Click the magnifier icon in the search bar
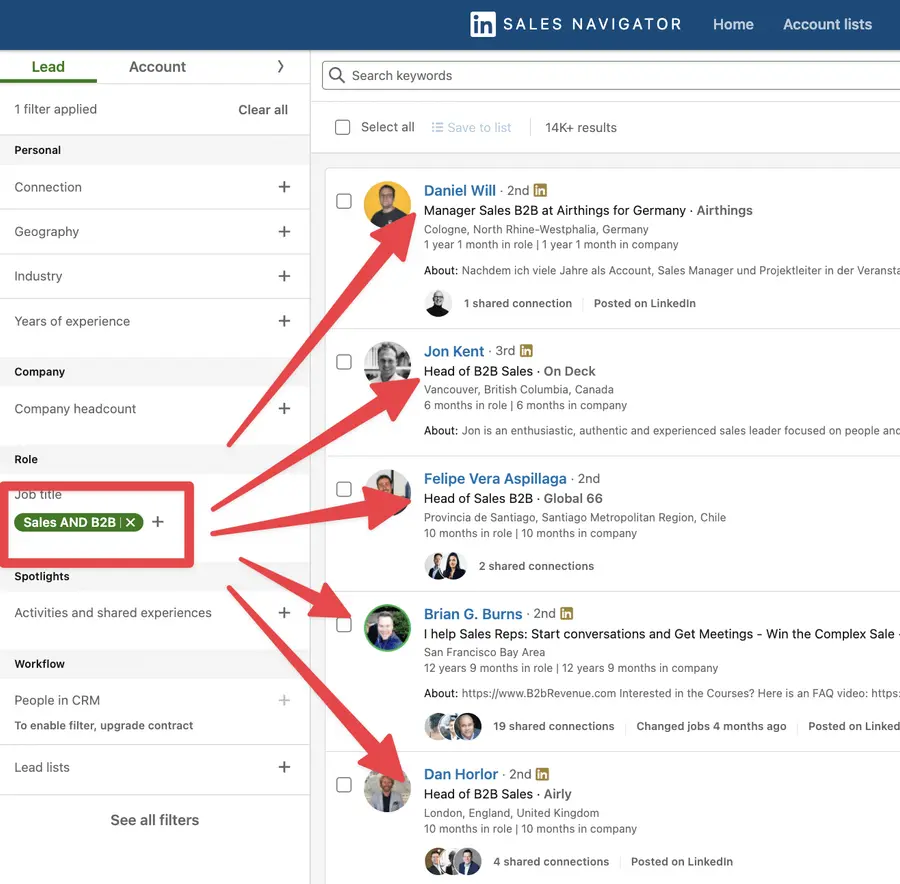Screen dimensions: 900x884 click(338, 75)
